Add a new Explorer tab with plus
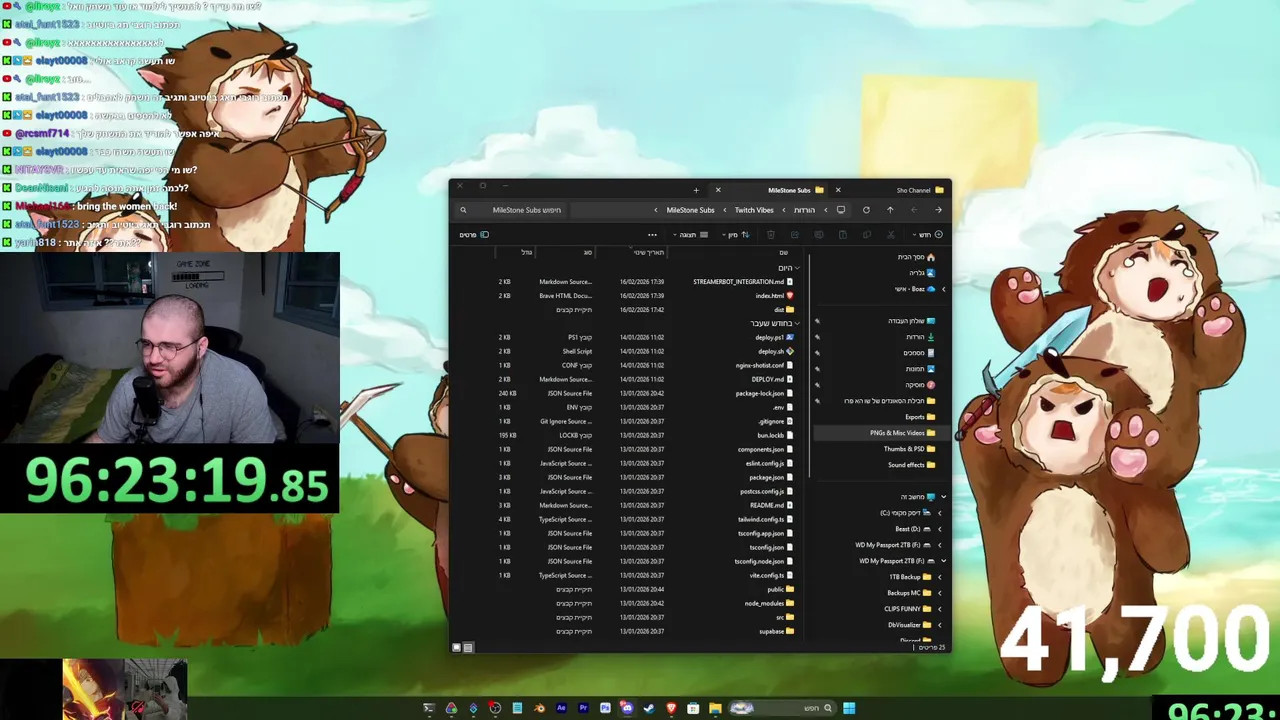This screenshot has height=720, width=1280. [x=696, y=190]
